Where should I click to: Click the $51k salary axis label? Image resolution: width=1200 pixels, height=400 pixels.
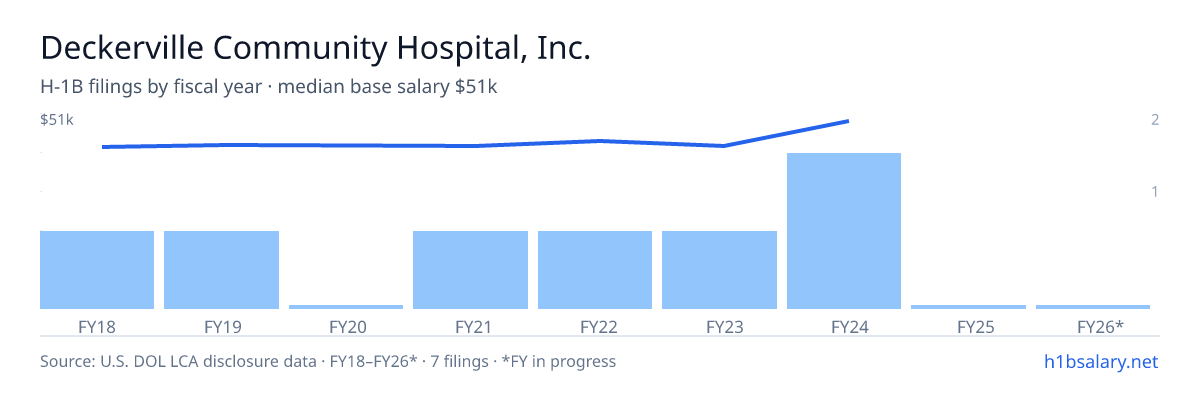tap(57, 120)
